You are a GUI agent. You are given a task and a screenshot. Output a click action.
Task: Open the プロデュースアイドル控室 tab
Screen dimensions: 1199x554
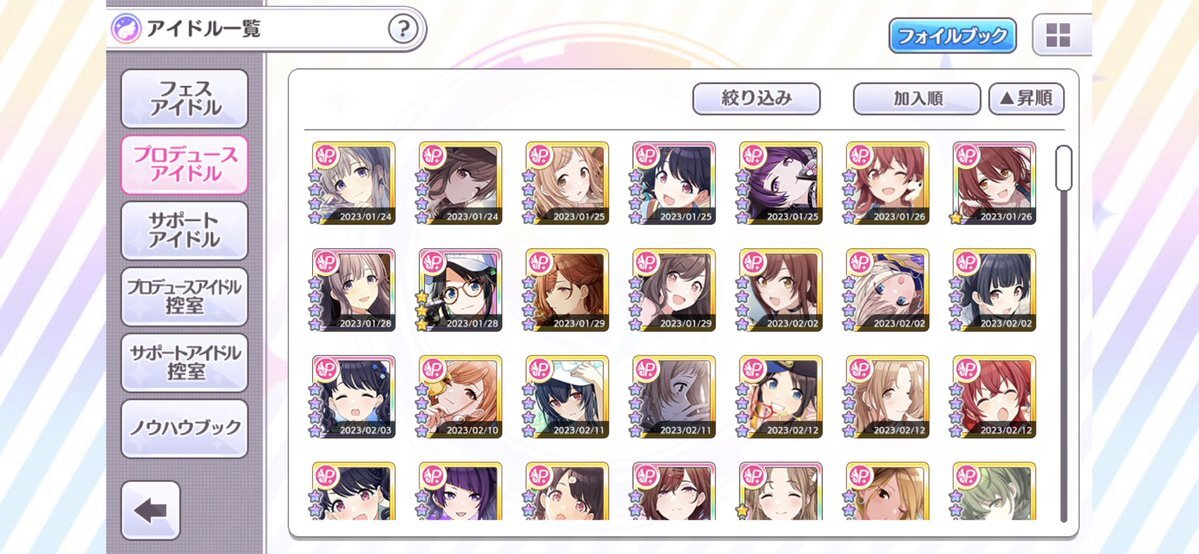(x=184, y=297)
